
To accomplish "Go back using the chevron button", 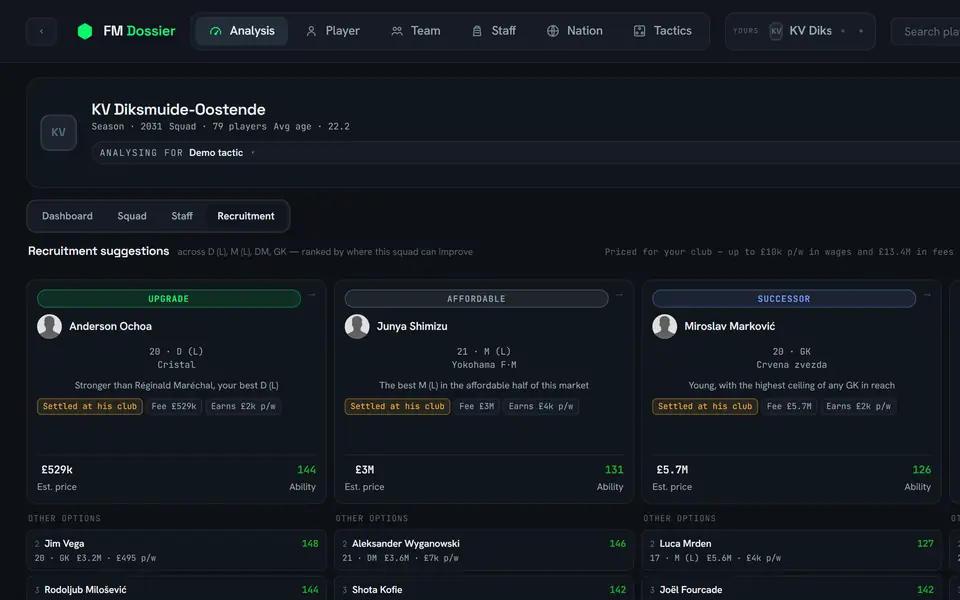I will [42, 31].
